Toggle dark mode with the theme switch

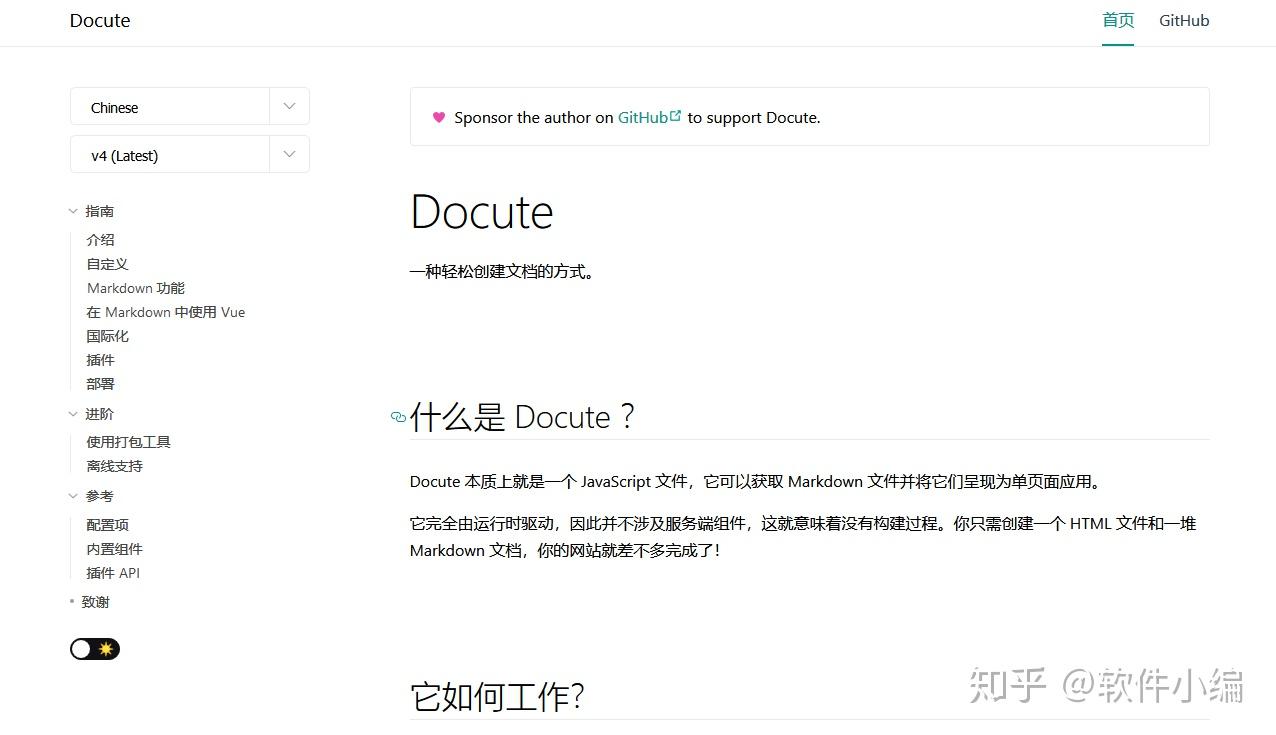(x=94, y=649)
